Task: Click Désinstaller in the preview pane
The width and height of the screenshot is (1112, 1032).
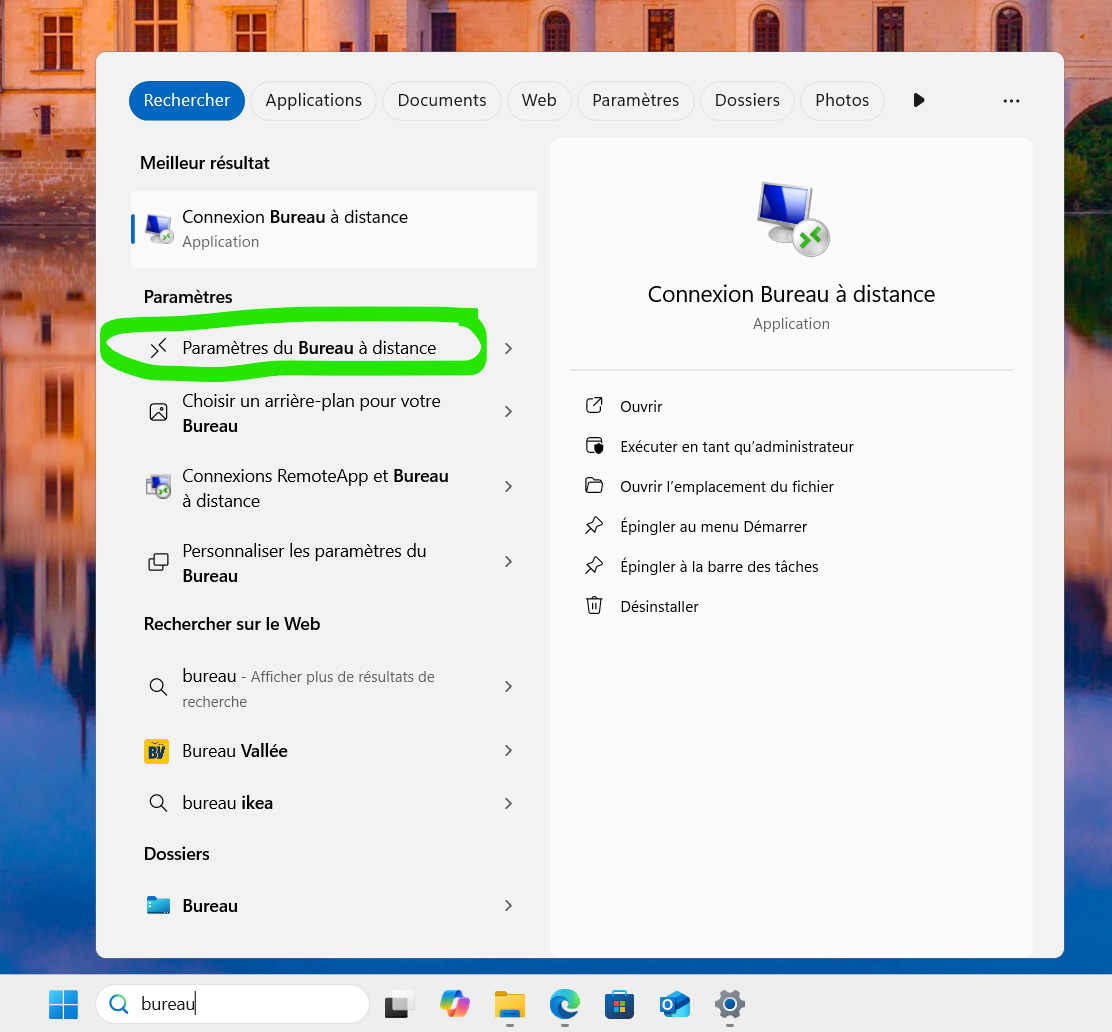Action: click(659, 607)
